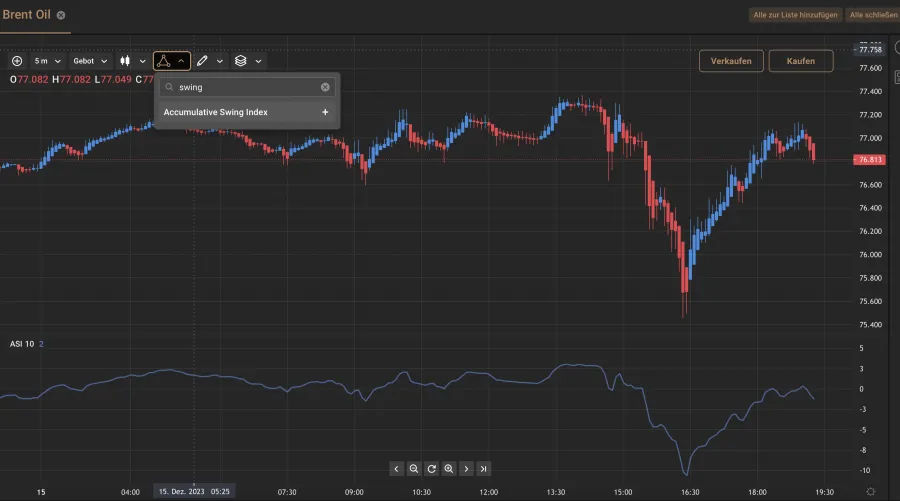
Task: Expand the chart type chevron
Action: pos(142,61)
